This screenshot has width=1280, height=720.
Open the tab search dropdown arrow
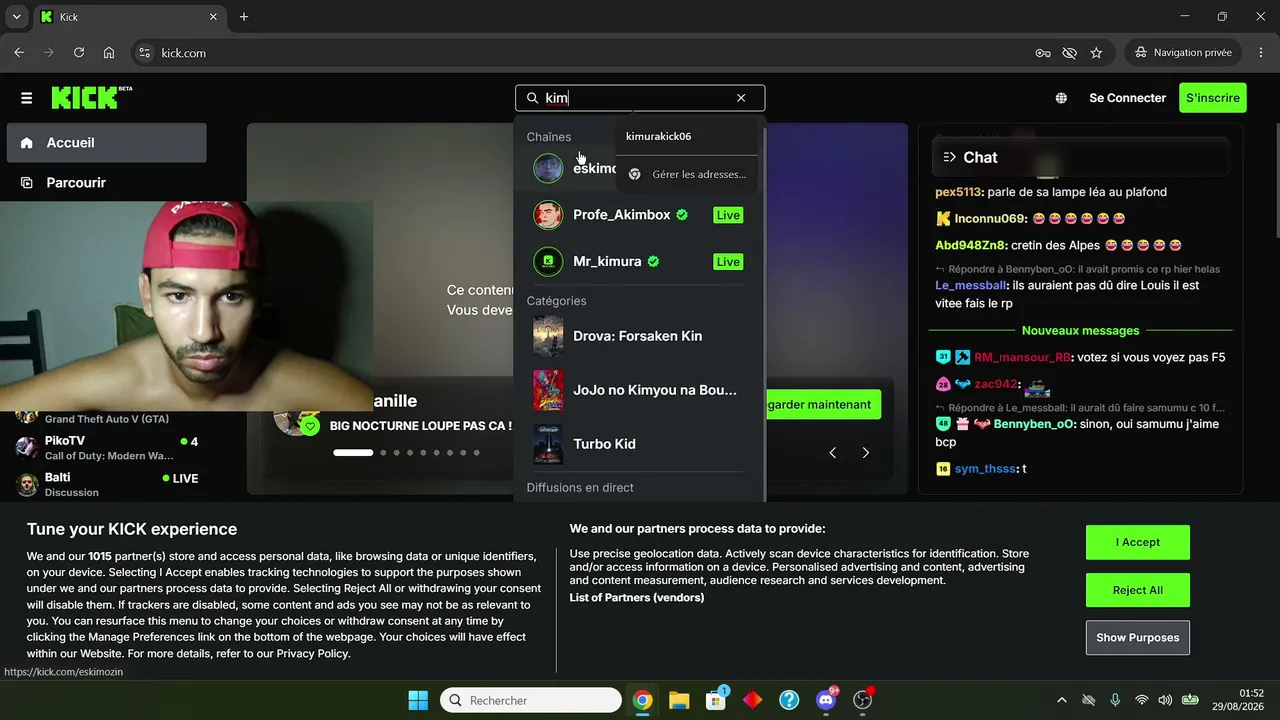pyautogui.click(x=16, y=17)
